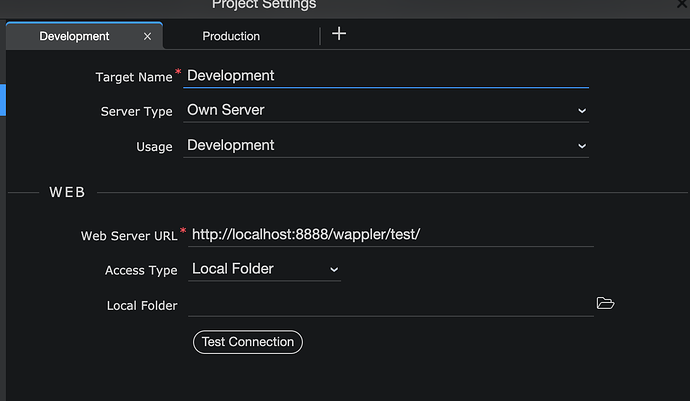690x401 pixels.
Task: Open the Usage dropdown
Action: point(386,146)
